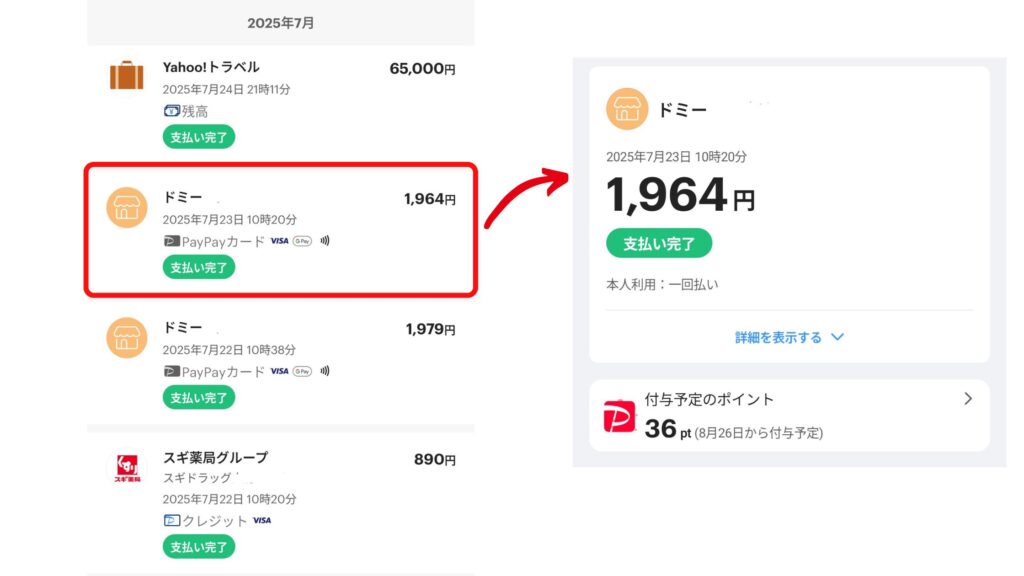Click the large shop icon in the detail panel
Image resolution: width=1024 pixels, height=576 pixels.
[627, 109]
